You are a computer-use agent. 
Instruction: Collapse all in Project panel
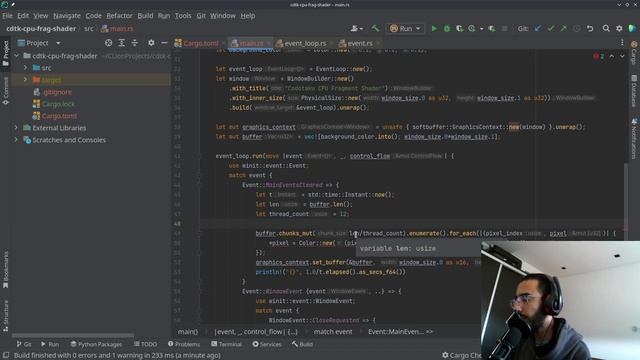pyautogui.click(x=135, y=43)
